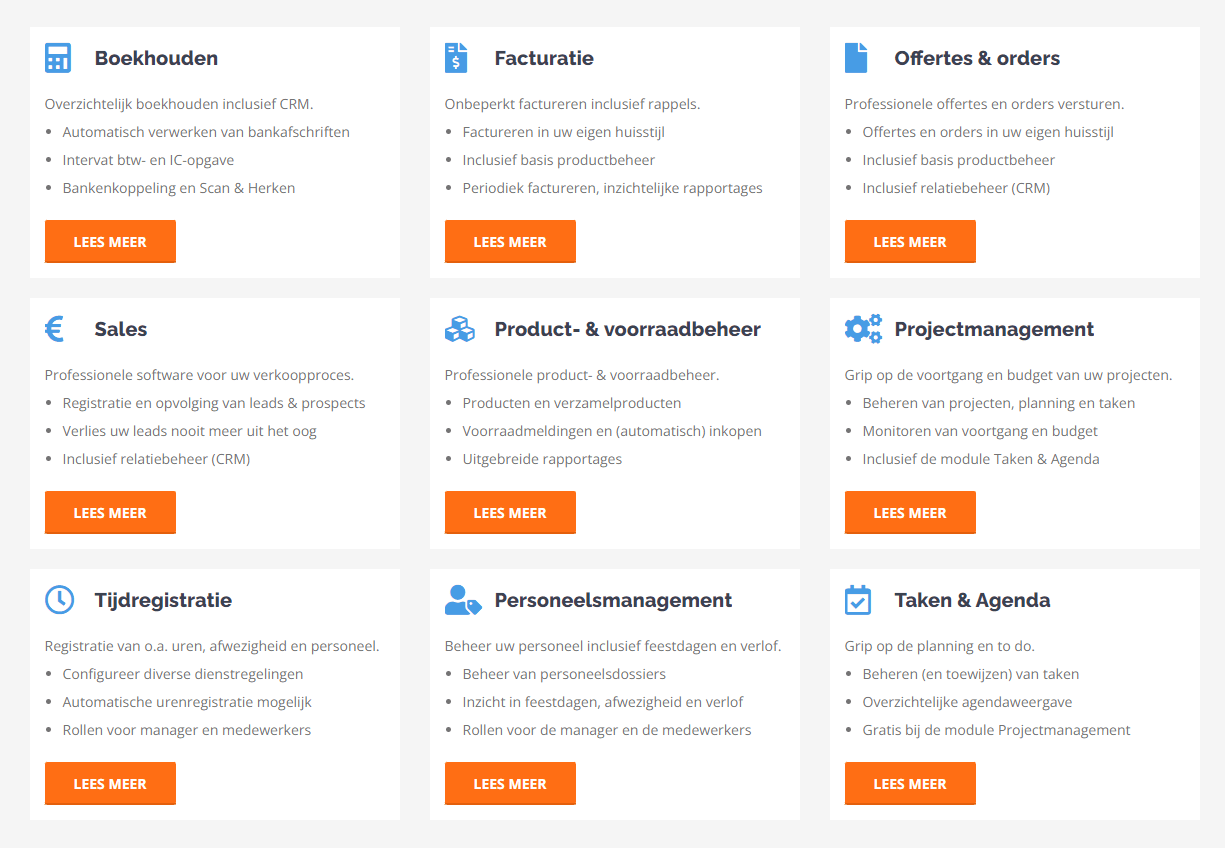Click LEES MEER under Boekhouden
The width and height of the screenshot is (1225, 848).
[x=110, y=241]
